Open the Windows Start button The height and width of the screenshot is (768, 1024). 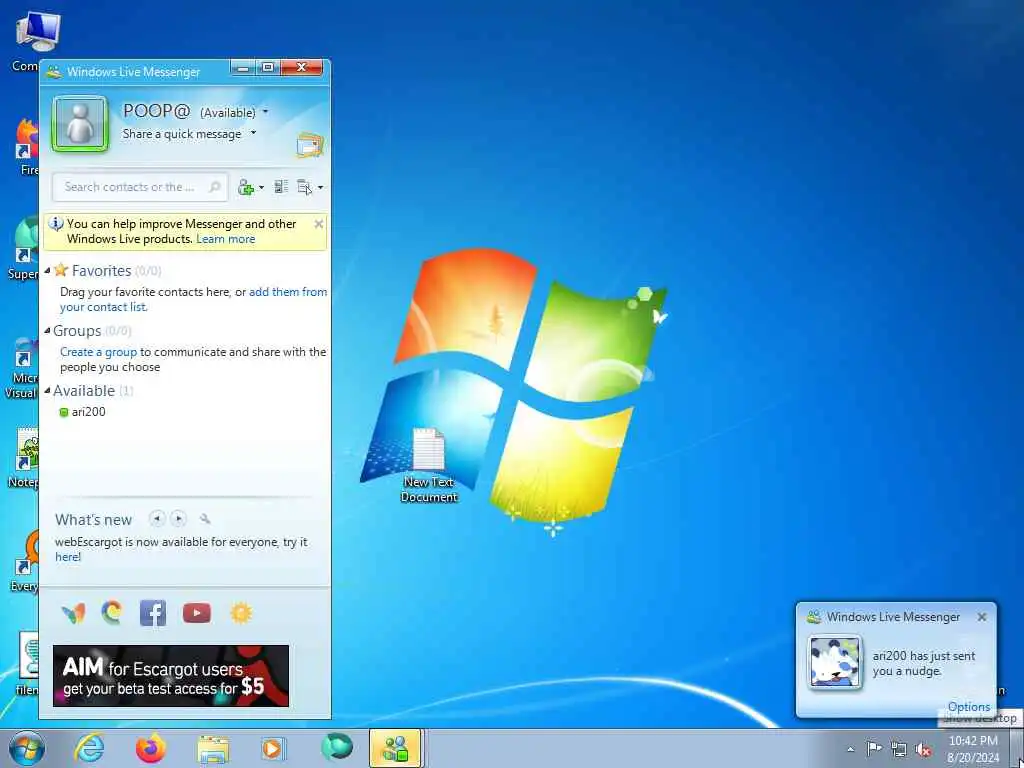(27, 748)
